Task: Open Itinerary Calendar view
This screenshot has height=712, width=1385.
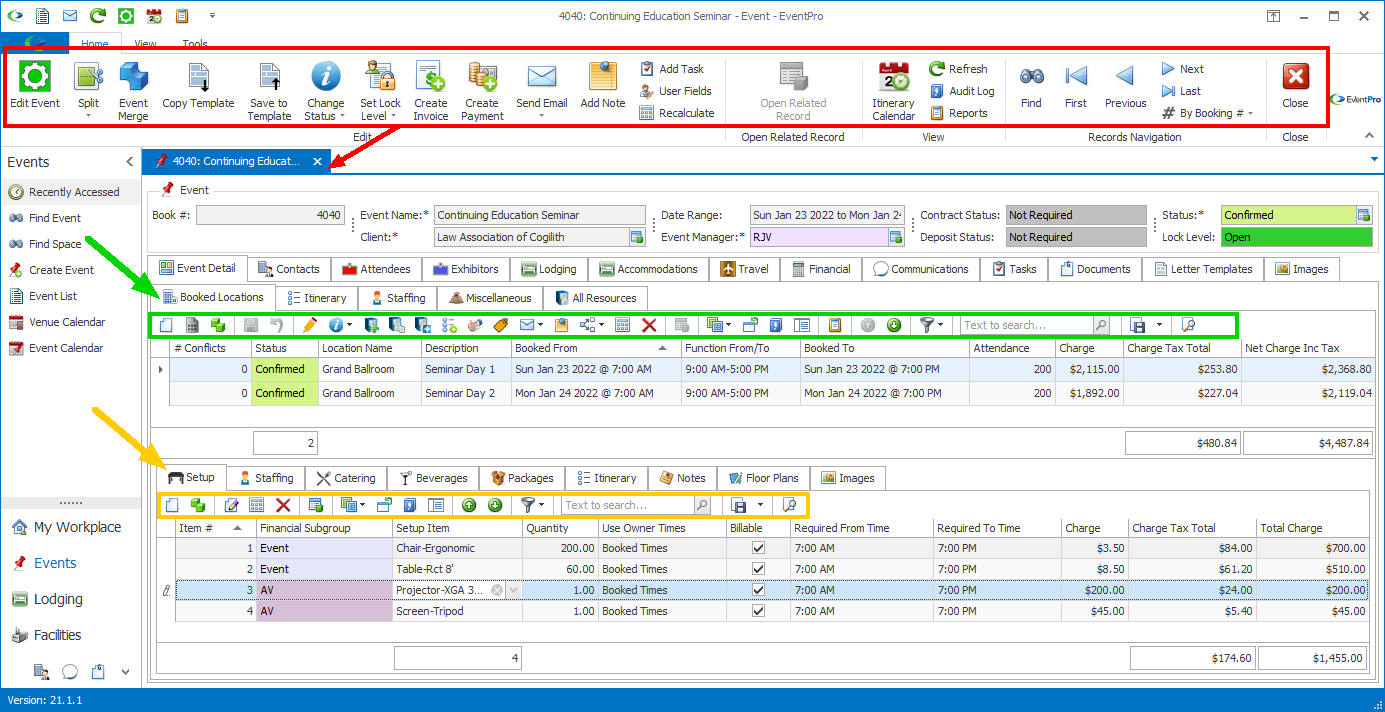Action: (x=893, y=91)
